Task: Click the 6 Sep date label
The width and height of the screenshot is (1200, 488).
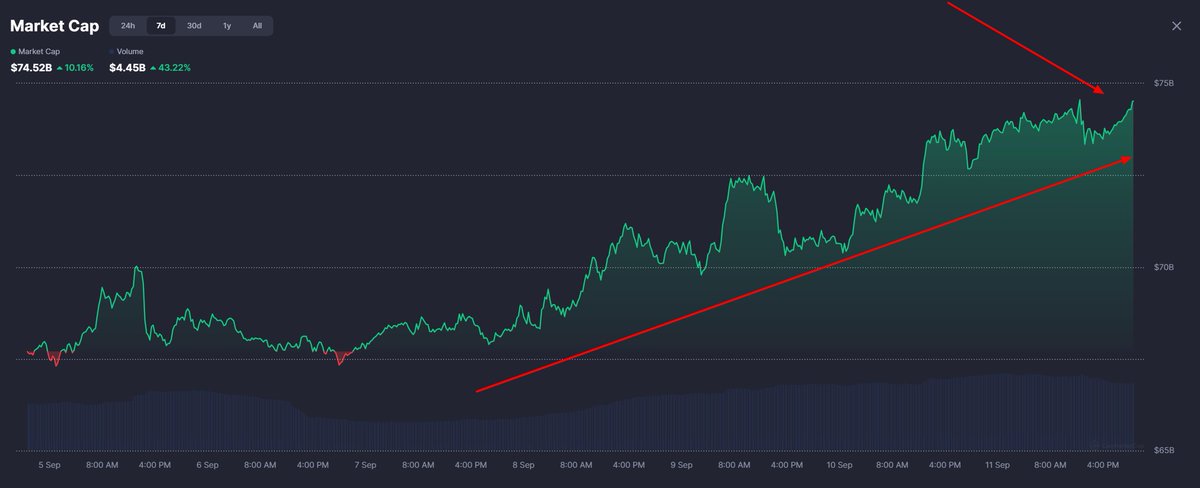Action: click(x=208, y=465)
